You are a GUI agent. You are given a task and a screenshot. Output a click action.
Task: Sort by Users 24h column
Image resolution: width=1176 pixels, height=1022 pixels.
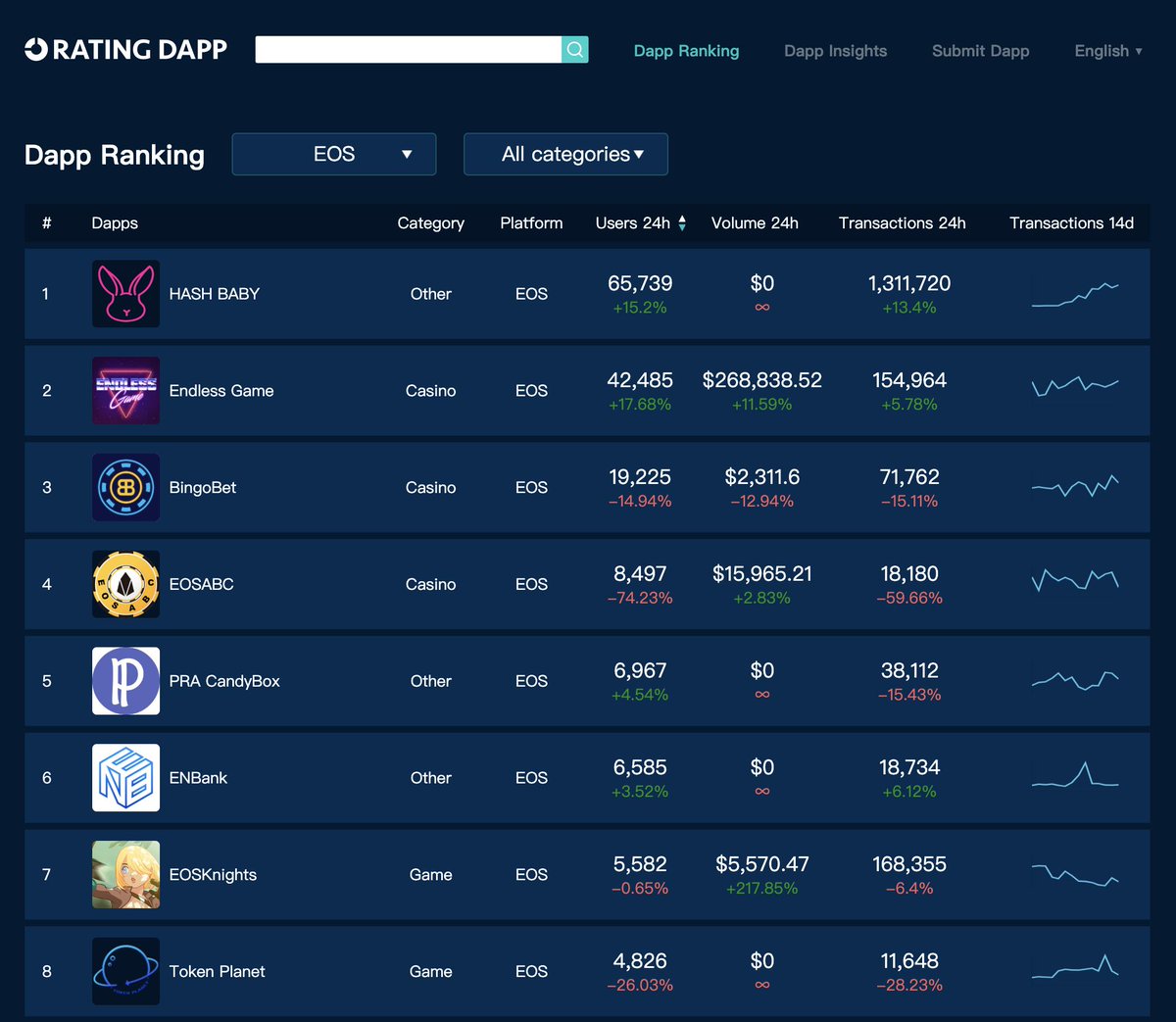coord(641,223)
